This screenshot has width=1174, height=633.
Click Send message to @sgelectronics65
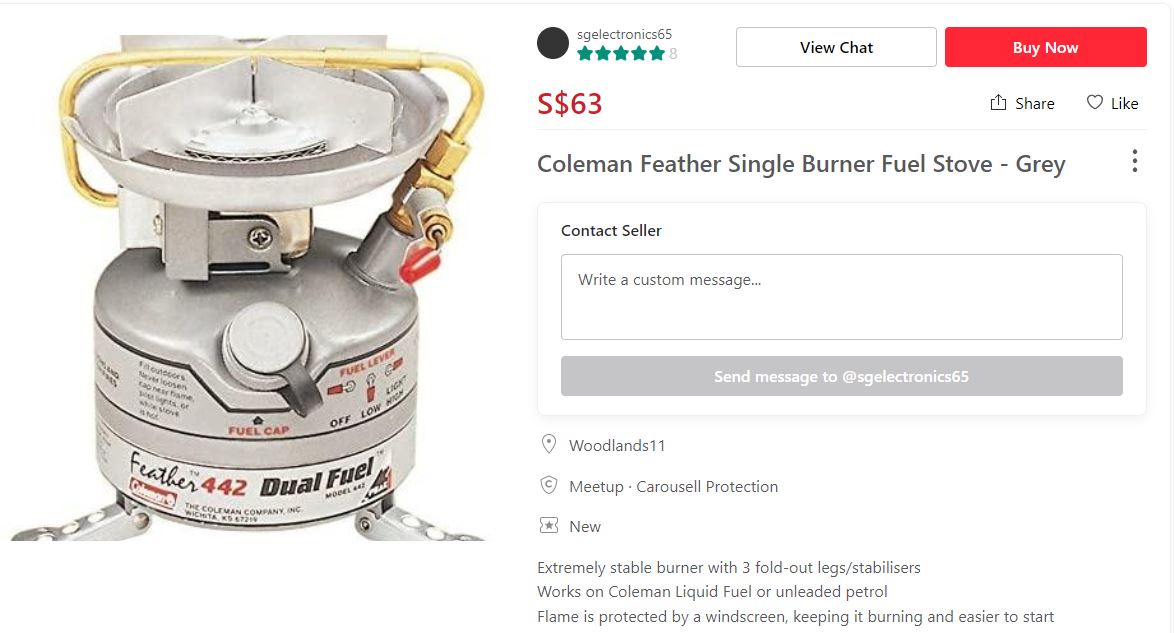[x=841, y=376]
